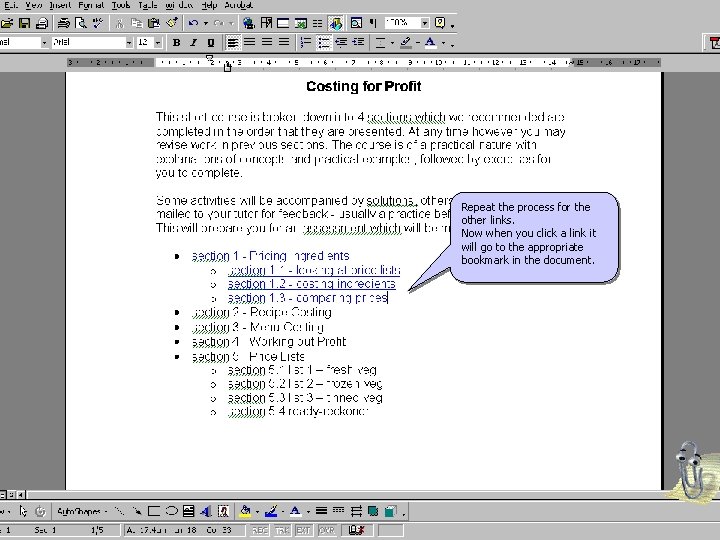The image size is (720, 540).
Task: Open the Tables and Borders tool
Action: 266,23
